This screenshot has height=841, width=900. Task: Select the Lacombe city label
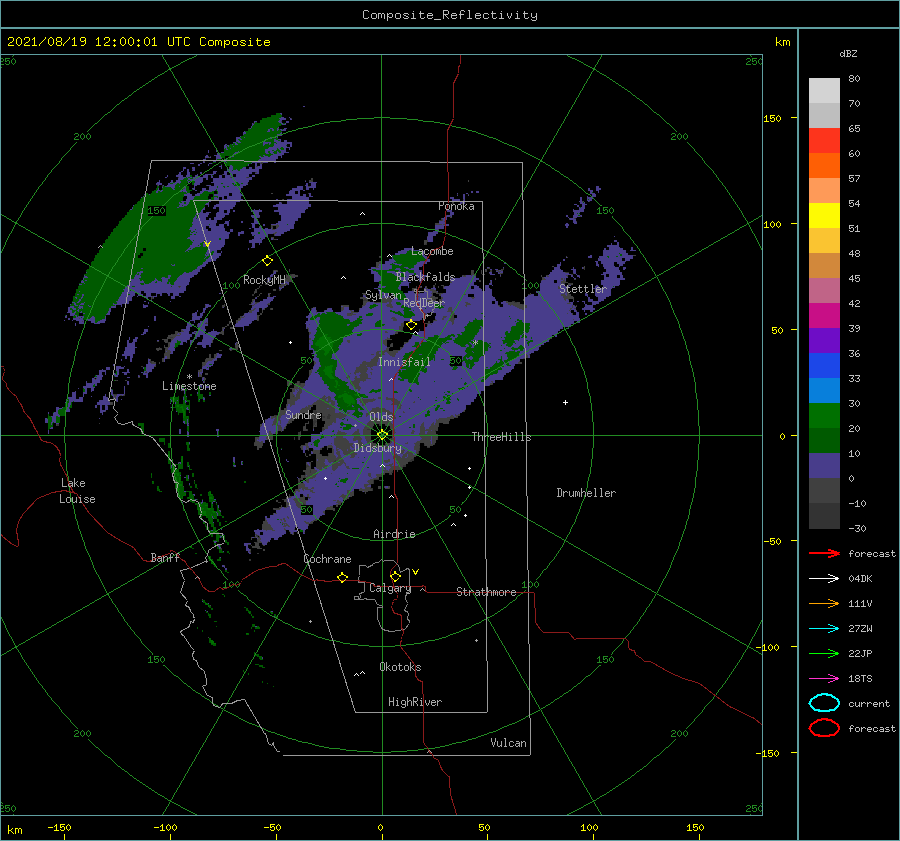(x=432, y=251)
